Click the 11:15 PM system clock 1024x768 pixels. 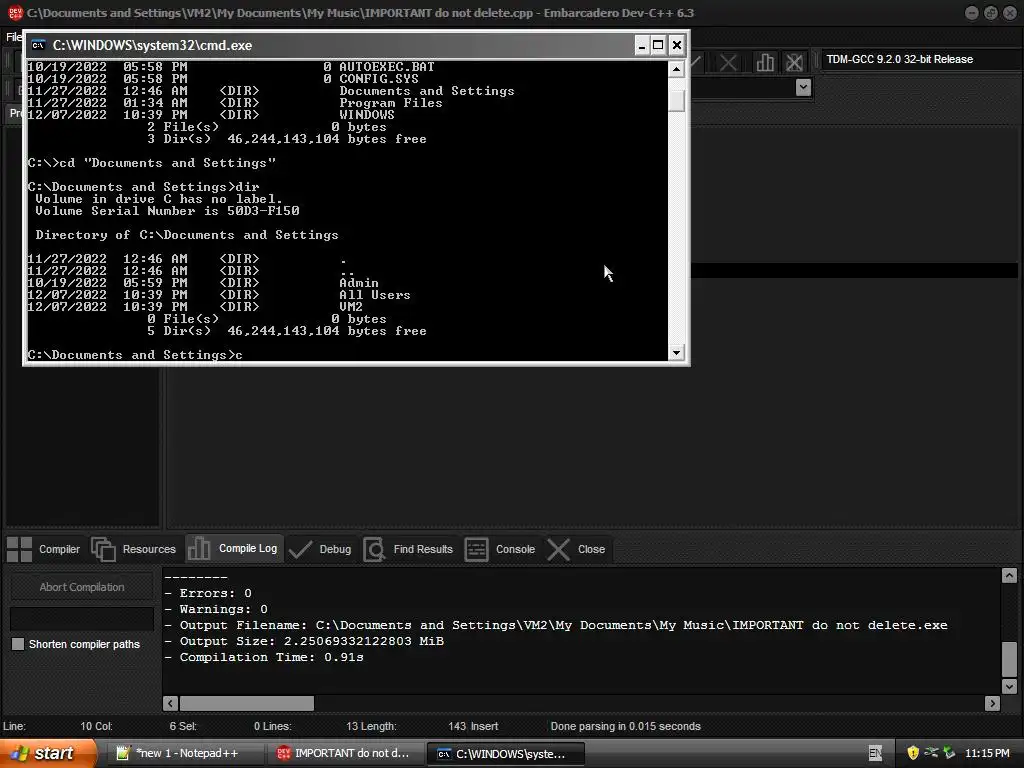coord(987,753)
